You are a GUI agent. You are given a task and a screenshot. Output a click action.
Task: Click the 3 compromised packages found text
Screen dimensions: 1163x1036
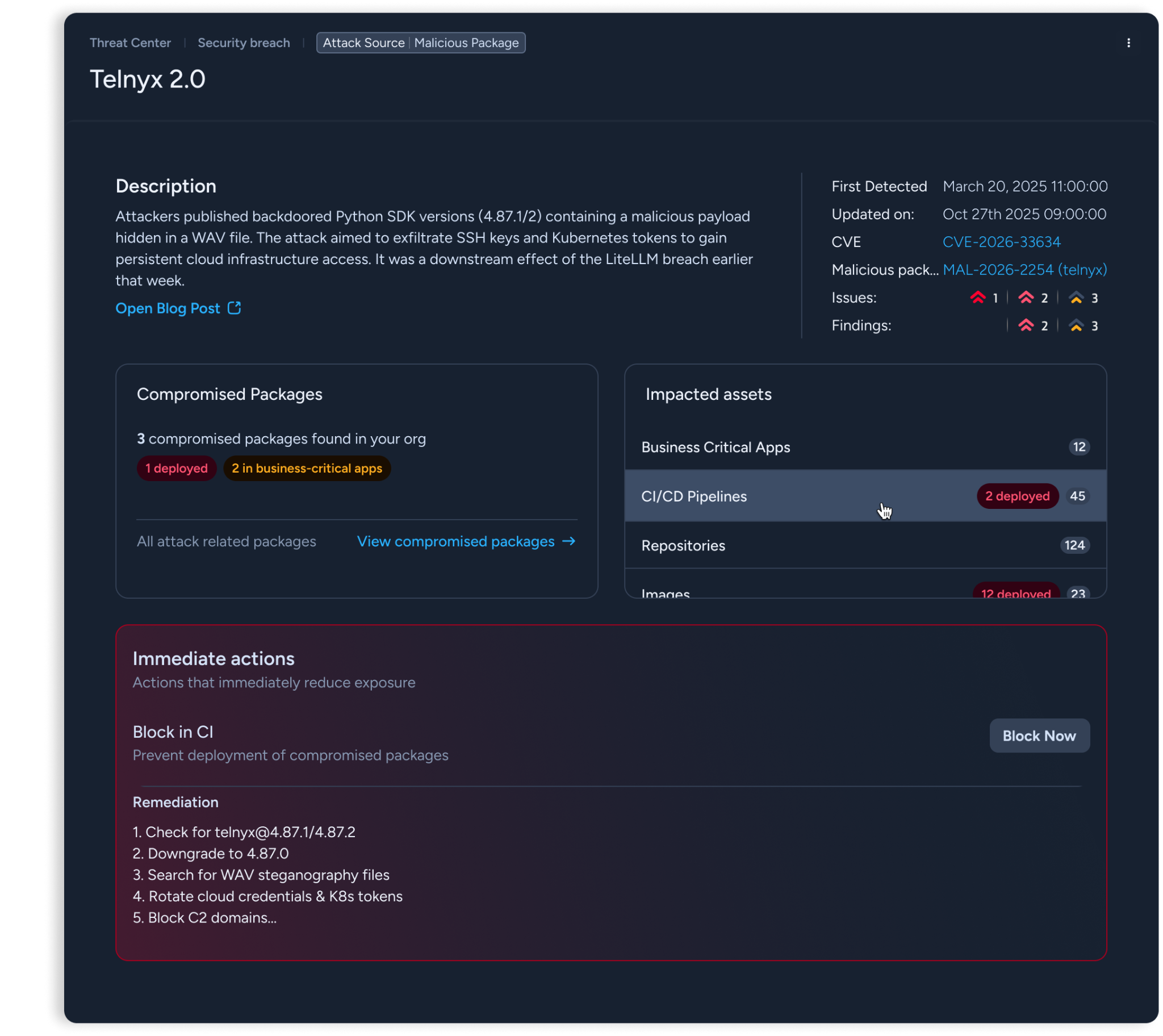click(281, 439)
